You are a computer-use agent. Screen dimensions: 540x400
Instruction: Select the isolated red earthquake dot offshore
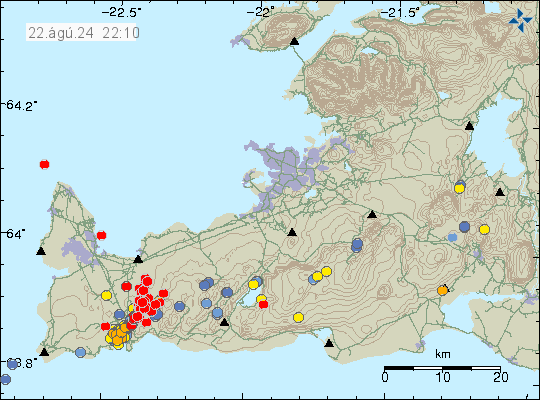tap(44, 164)
